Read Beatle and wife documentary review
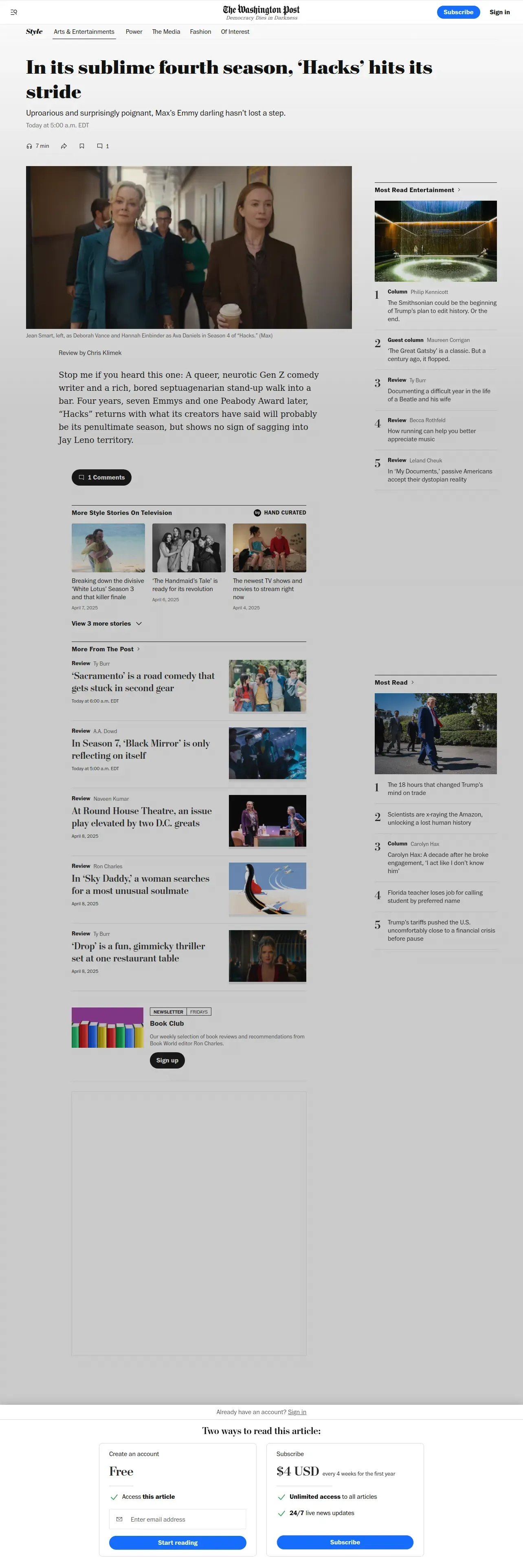Image resolution: width=523 pixels, height=1568 pixels. [x=439, y=395]
